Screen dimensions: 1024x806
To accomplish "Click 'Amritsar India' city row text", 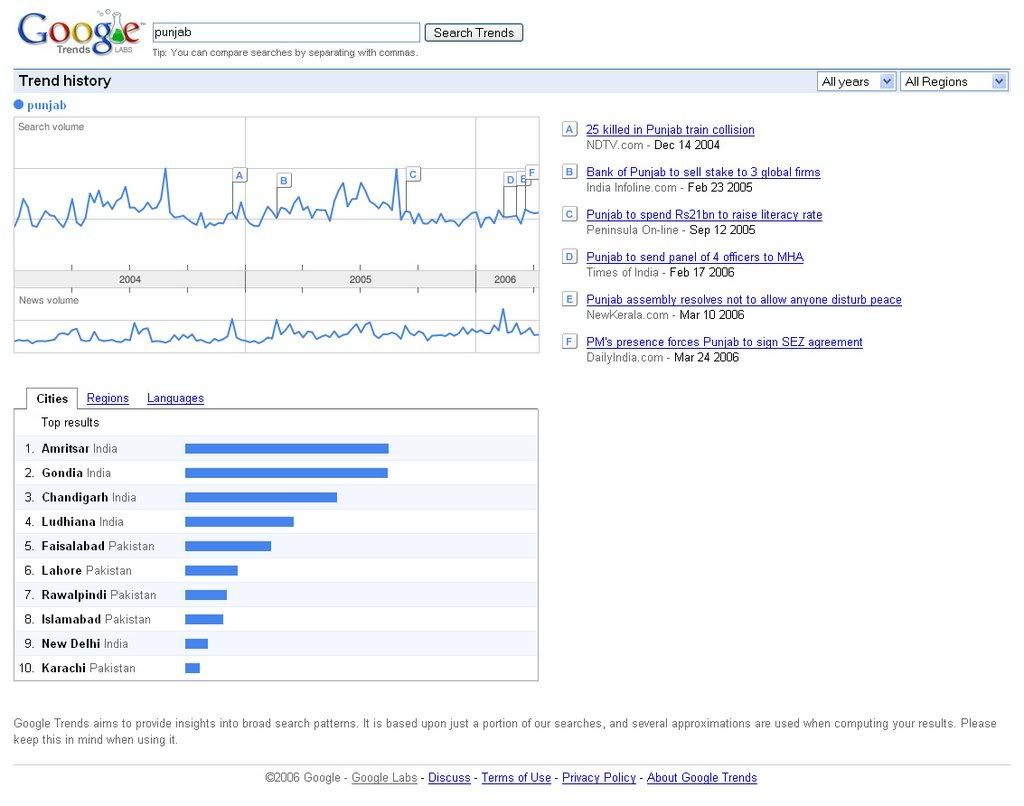I will coord(79,449).
